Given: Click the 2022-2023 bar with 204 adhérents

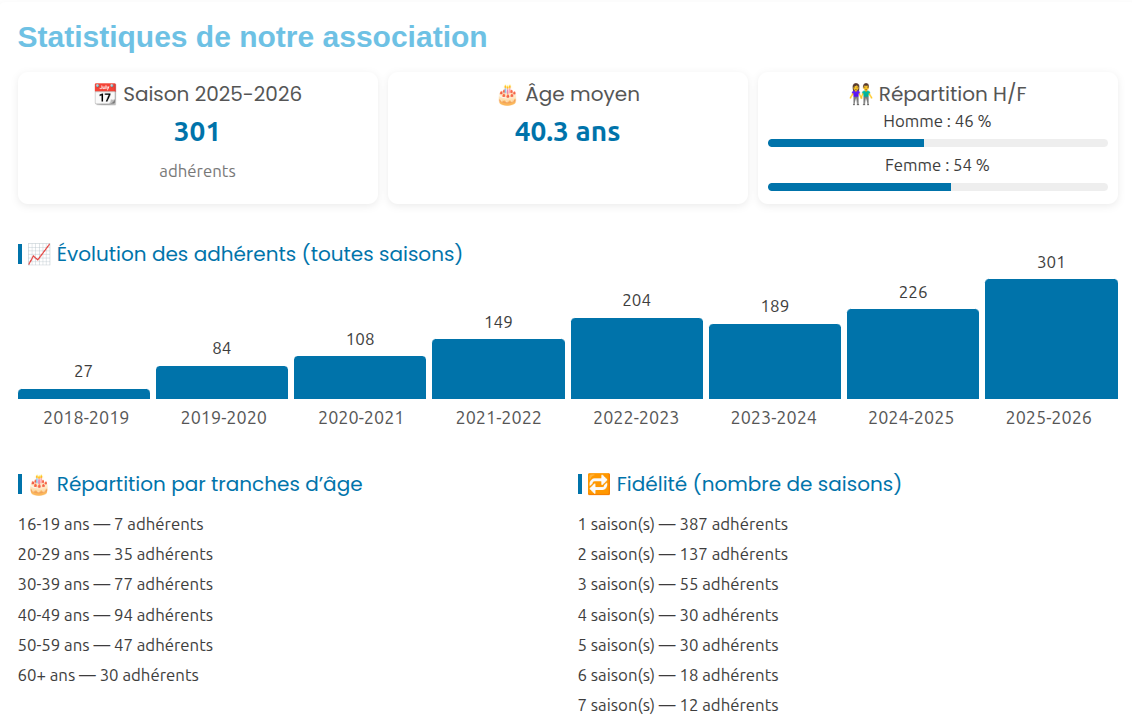Looking at the screenshot, I should [636, 358].
